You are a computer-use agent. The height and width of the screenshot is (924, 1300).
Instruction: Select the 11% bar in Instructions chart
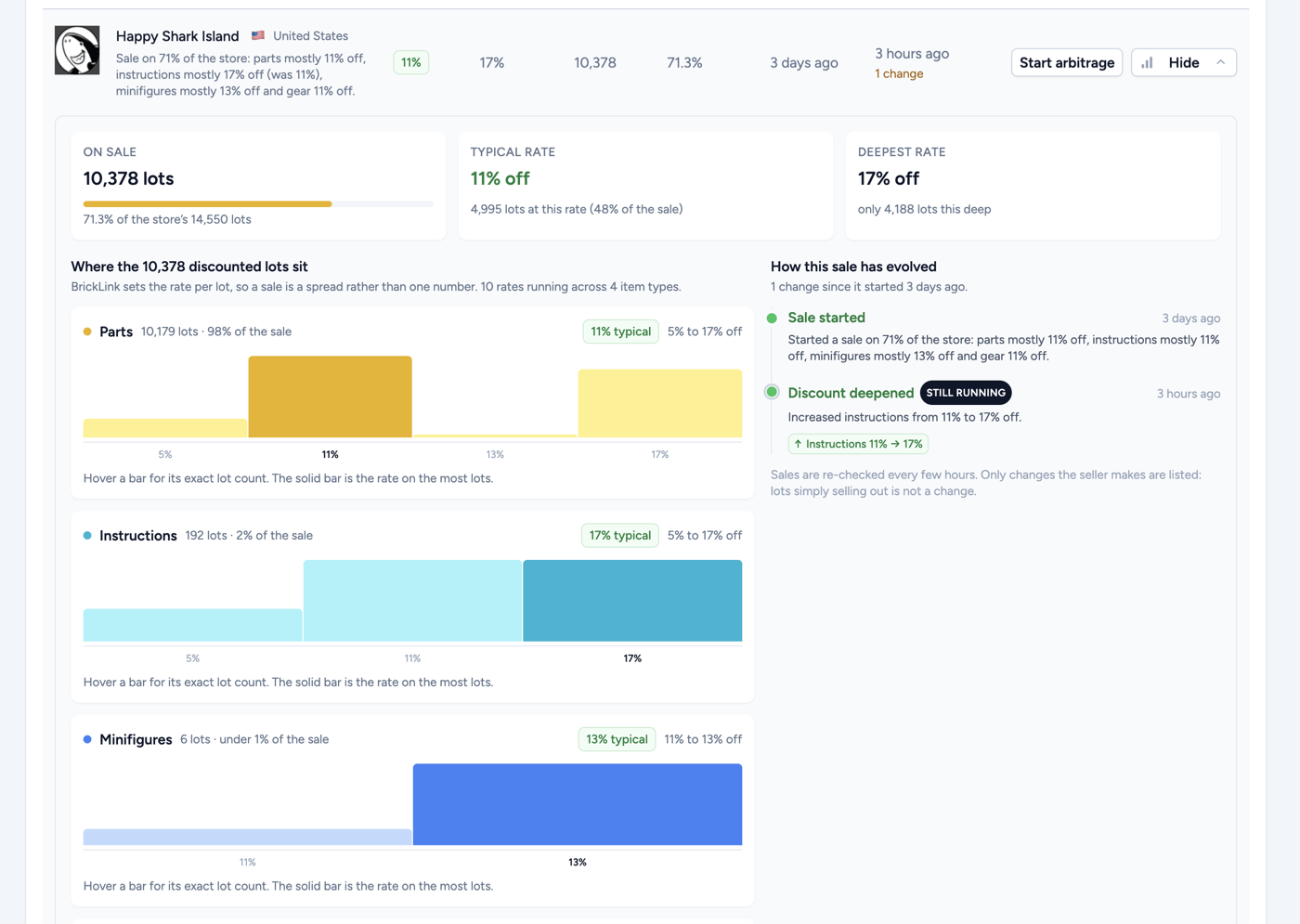(412, 600)
